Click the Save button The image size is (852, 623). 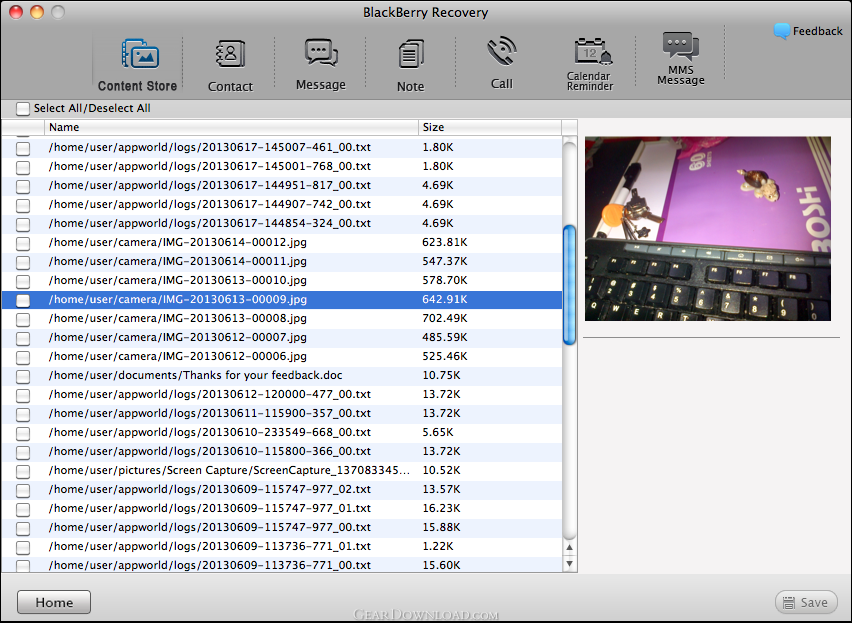point(806,602)
